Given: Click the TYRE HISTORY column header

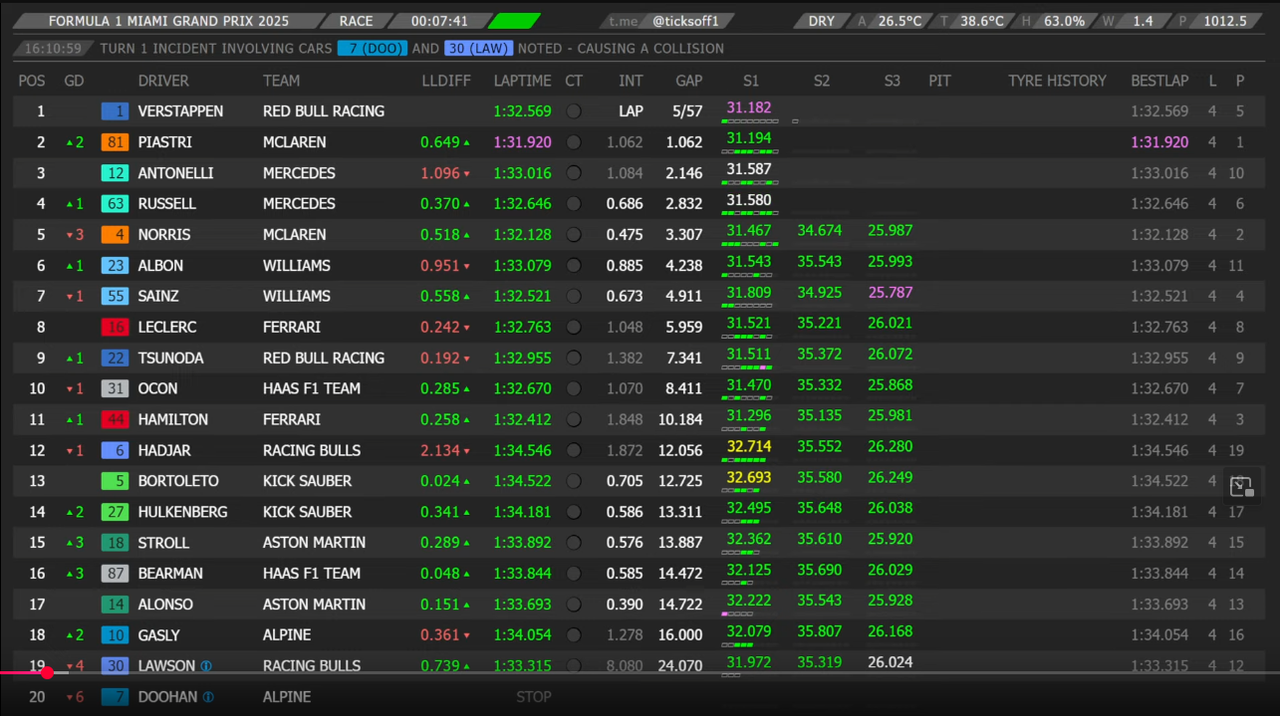Looking at the screenshot, I should coord(1057,81).
